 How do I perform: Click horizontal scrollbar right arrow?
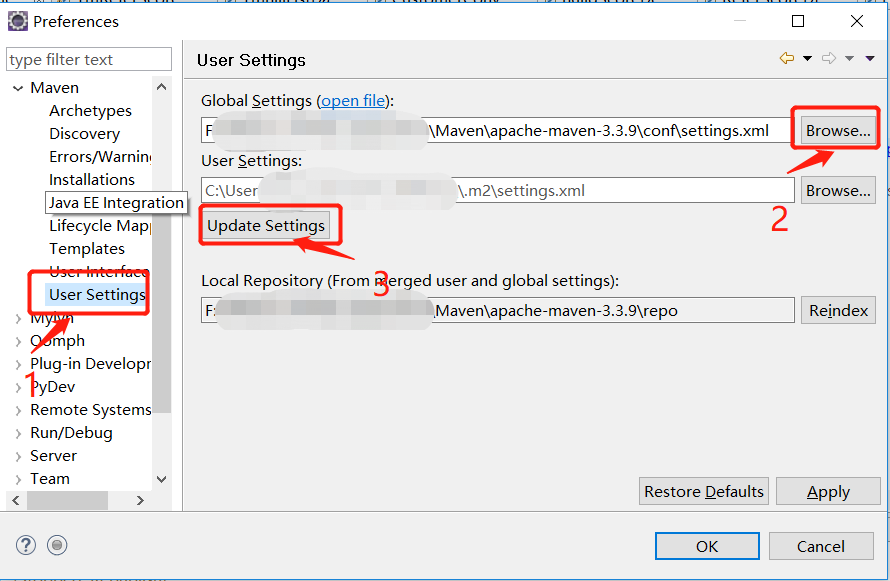[x=140, y=500]
